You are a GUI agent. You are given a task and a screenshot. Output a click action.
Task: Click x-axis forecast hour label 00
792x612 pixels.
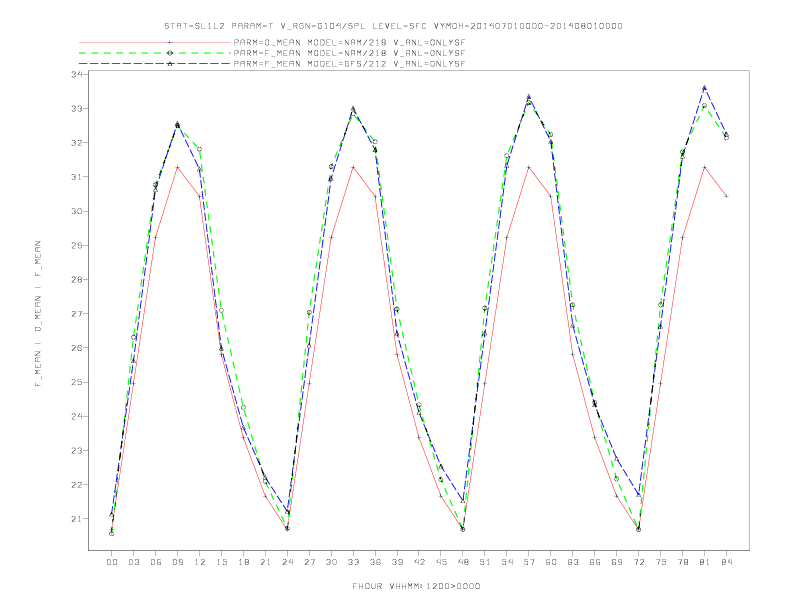tap(112, 562)
